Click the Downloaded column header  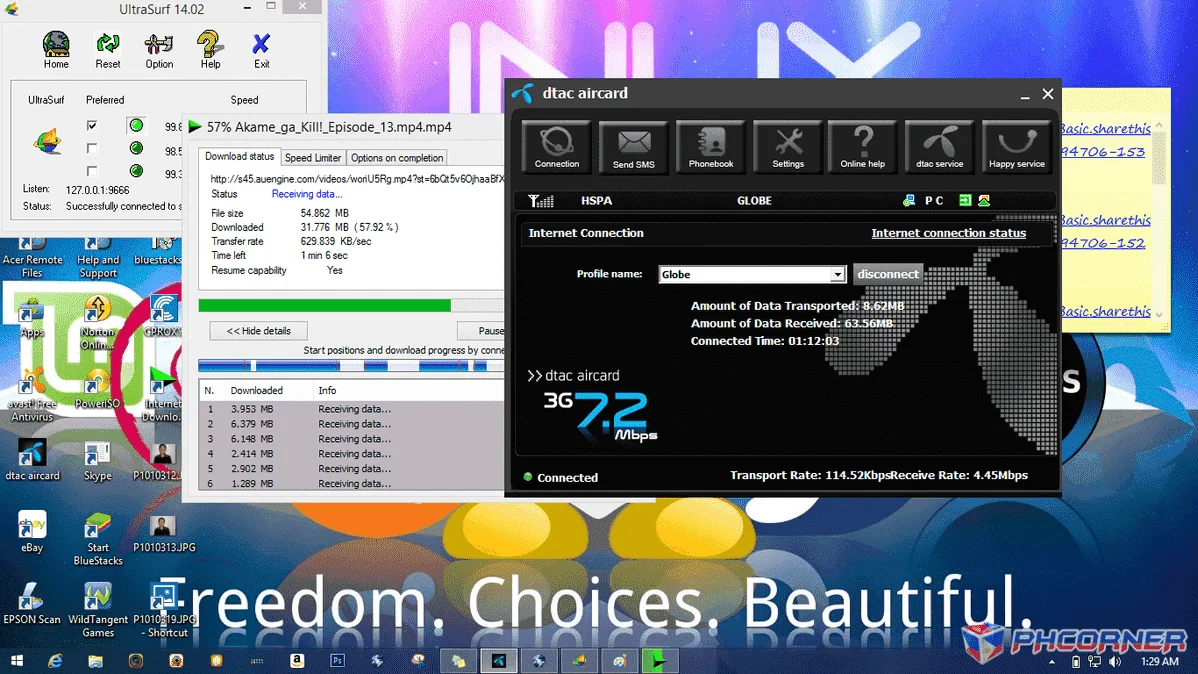pos(257,390)
